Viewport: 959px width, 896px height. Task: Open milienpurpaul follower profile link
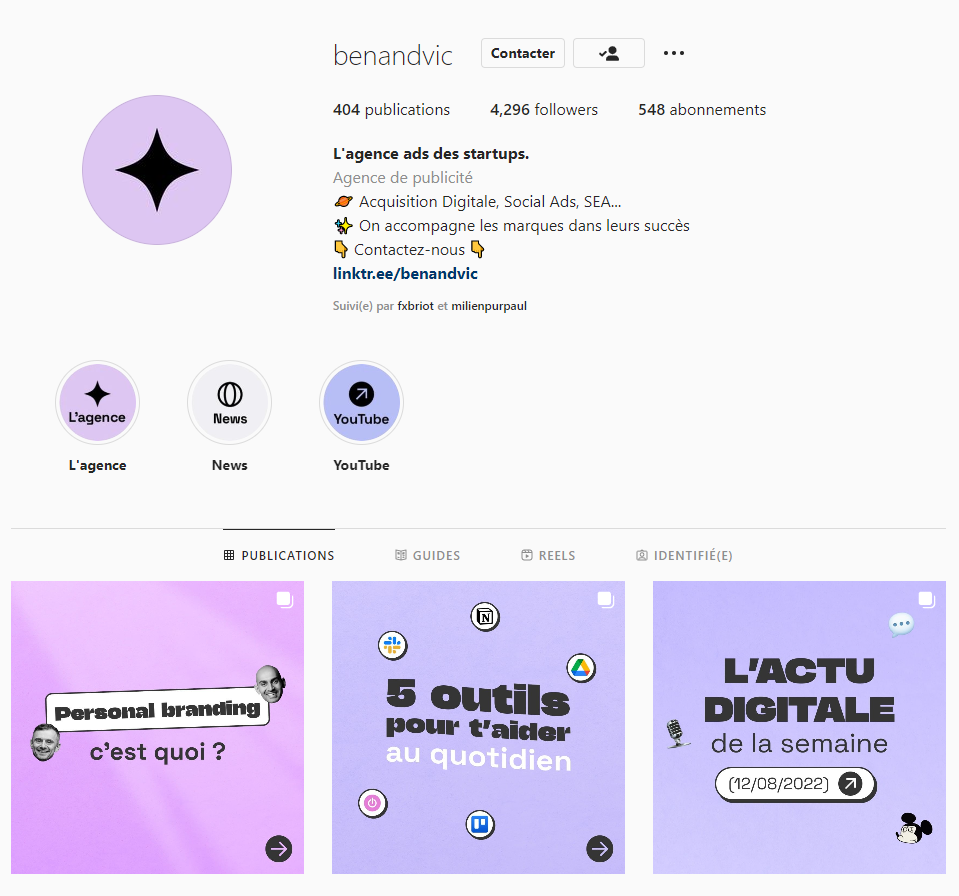[x=489, y=306]
